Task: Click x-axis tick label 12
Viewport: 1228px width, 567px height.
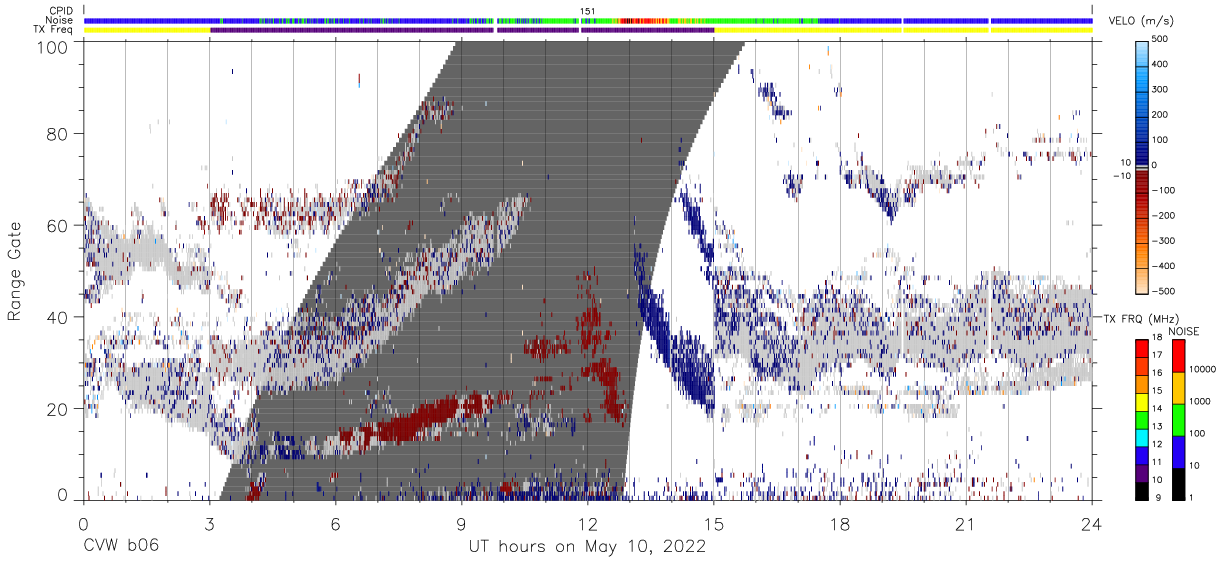Action: [x=587, y=524]
